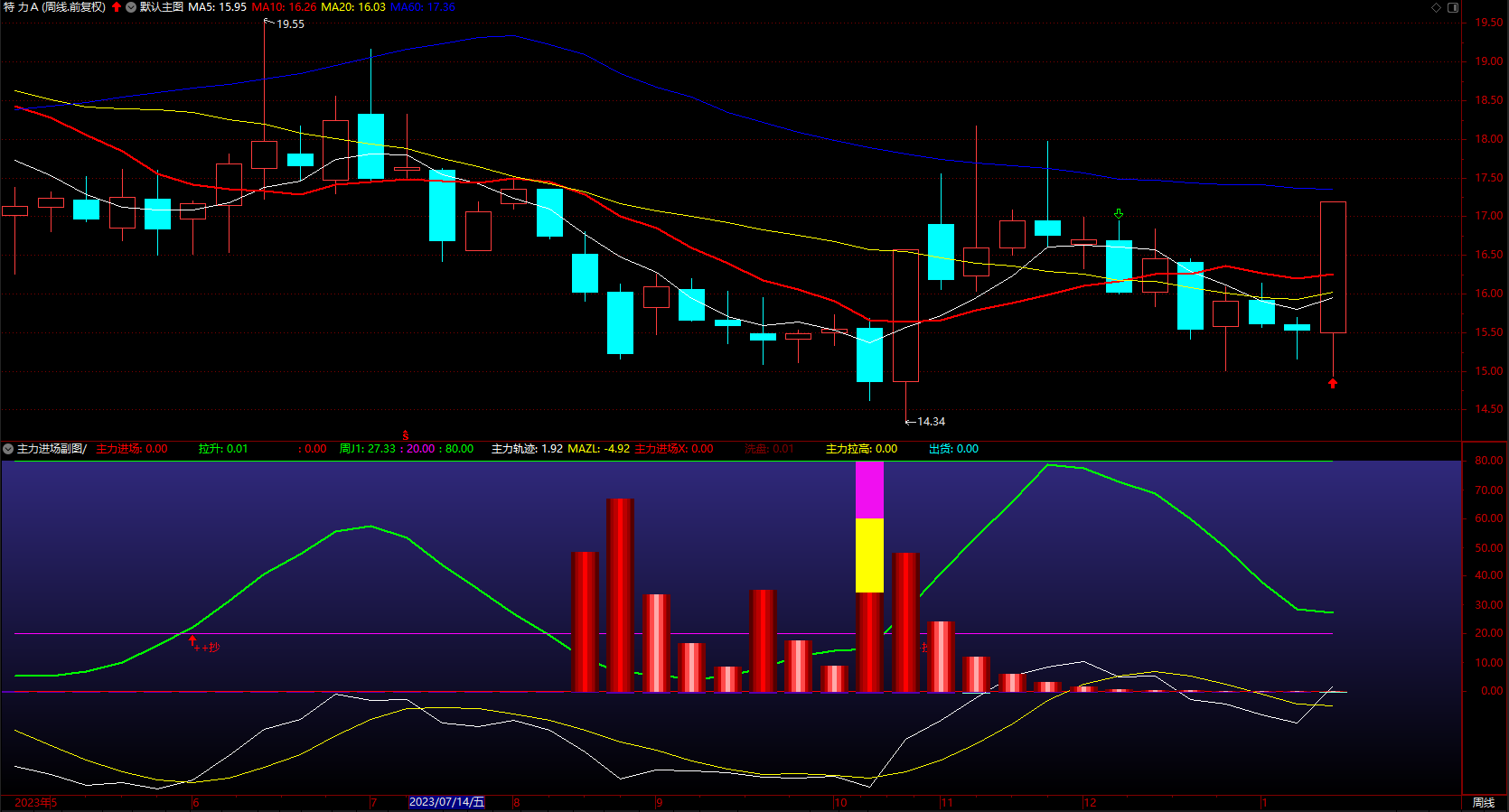The width and height of the screenshot is (1509, 812).
Task: Click the tallest red bar in sub-chart
Action: coord(620,595)
